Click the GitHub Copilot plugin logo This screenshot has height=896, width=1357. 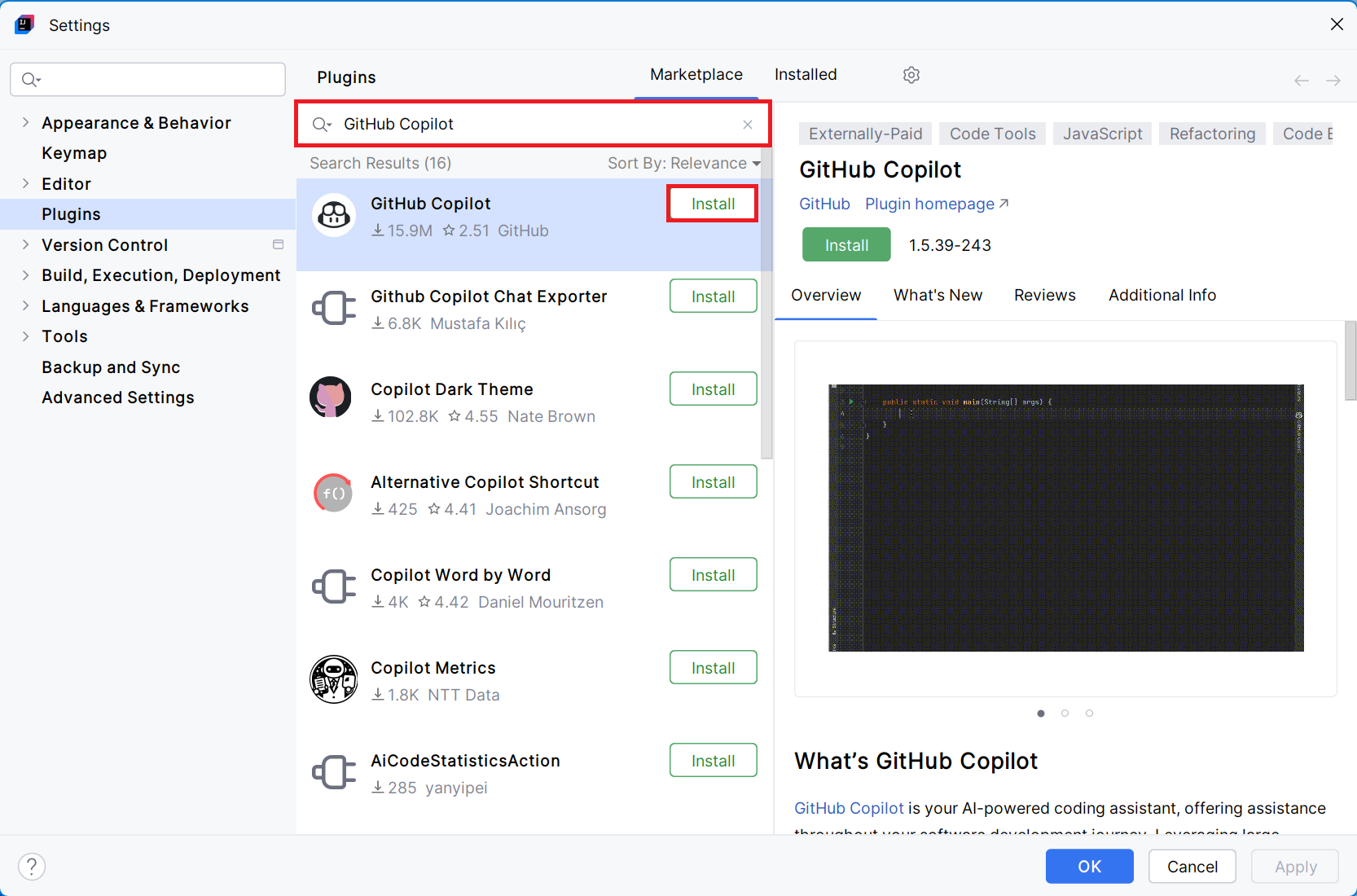334,216
